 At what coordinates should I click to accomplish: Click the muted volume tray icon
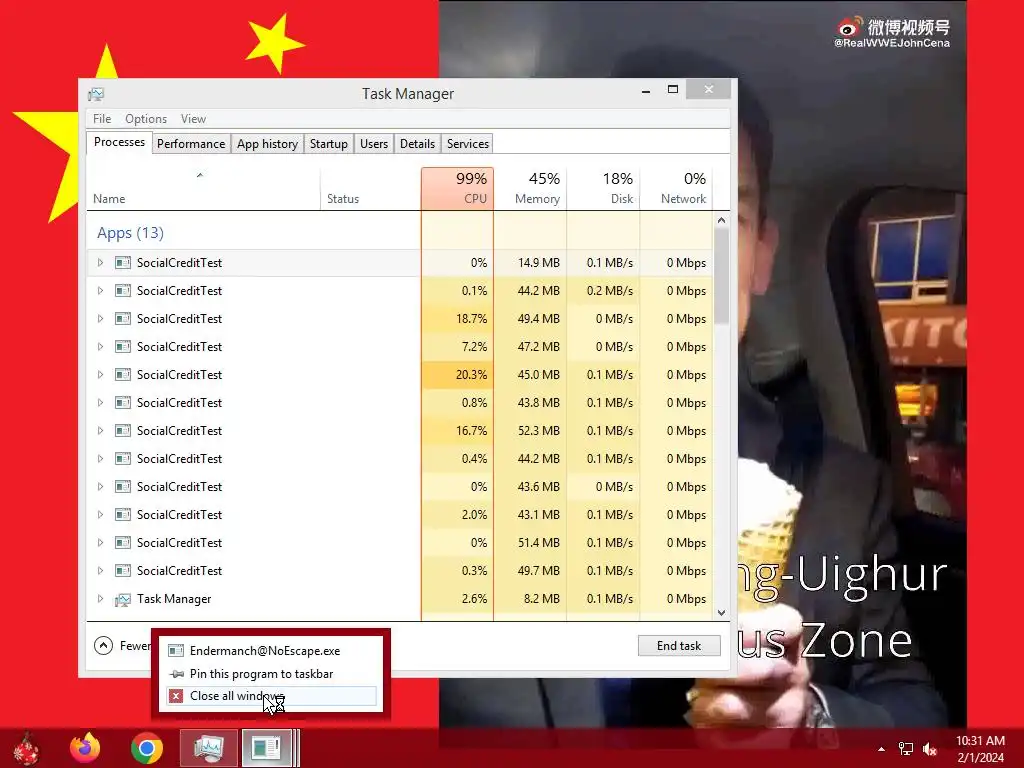pyautogui.click(x=930, y=749)
